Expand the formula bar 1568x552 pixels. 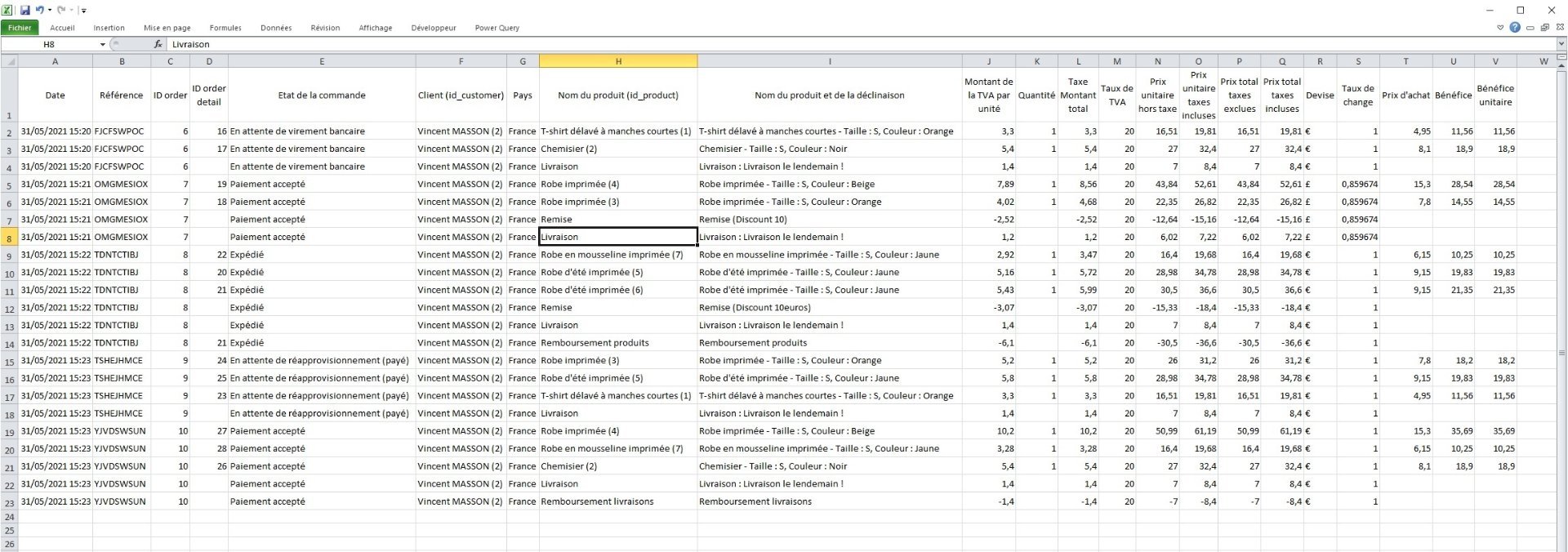point(1561,44)
